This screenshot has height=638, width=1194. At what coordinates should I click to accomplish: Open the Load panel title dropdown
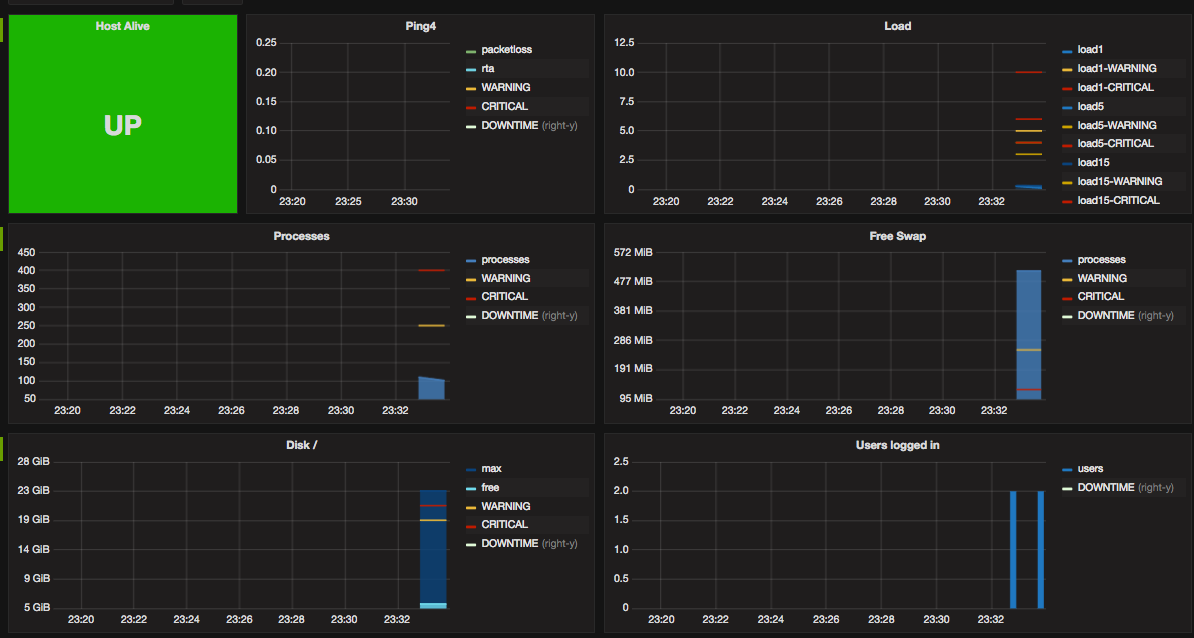[x=897, y=26]
